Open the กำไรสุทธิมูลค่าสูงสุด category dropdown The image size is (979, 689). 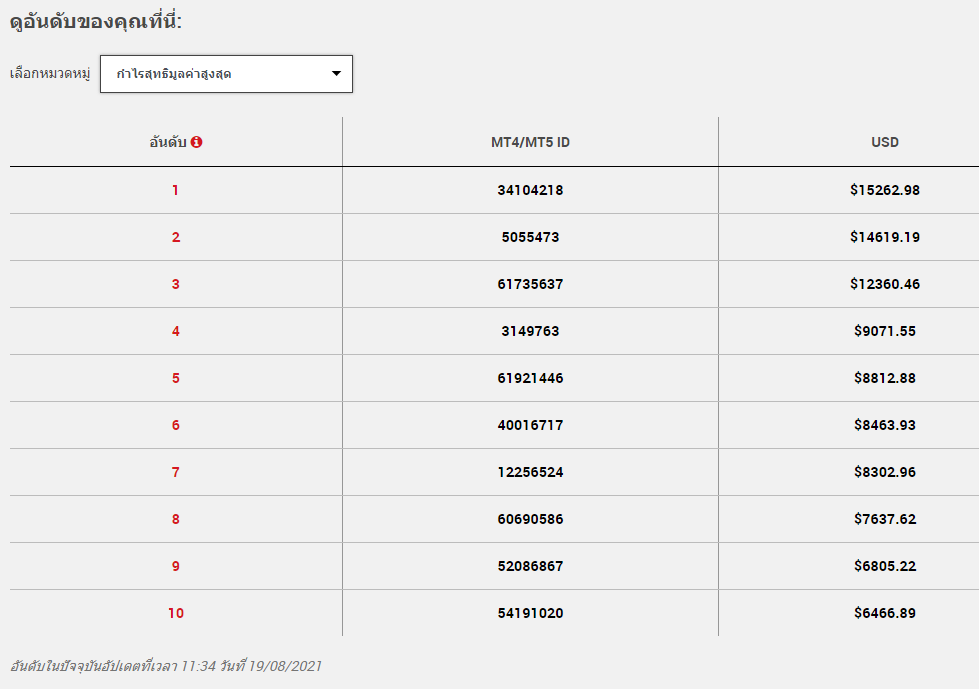tap(226, 74)
